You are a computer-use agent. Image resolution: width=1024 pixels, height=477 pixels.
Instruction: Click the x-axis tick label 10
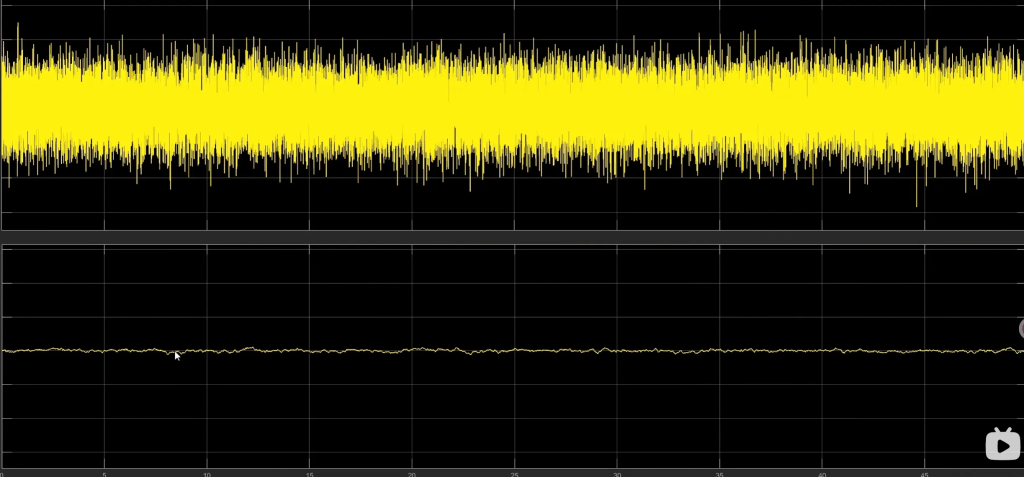coord(207,474)
